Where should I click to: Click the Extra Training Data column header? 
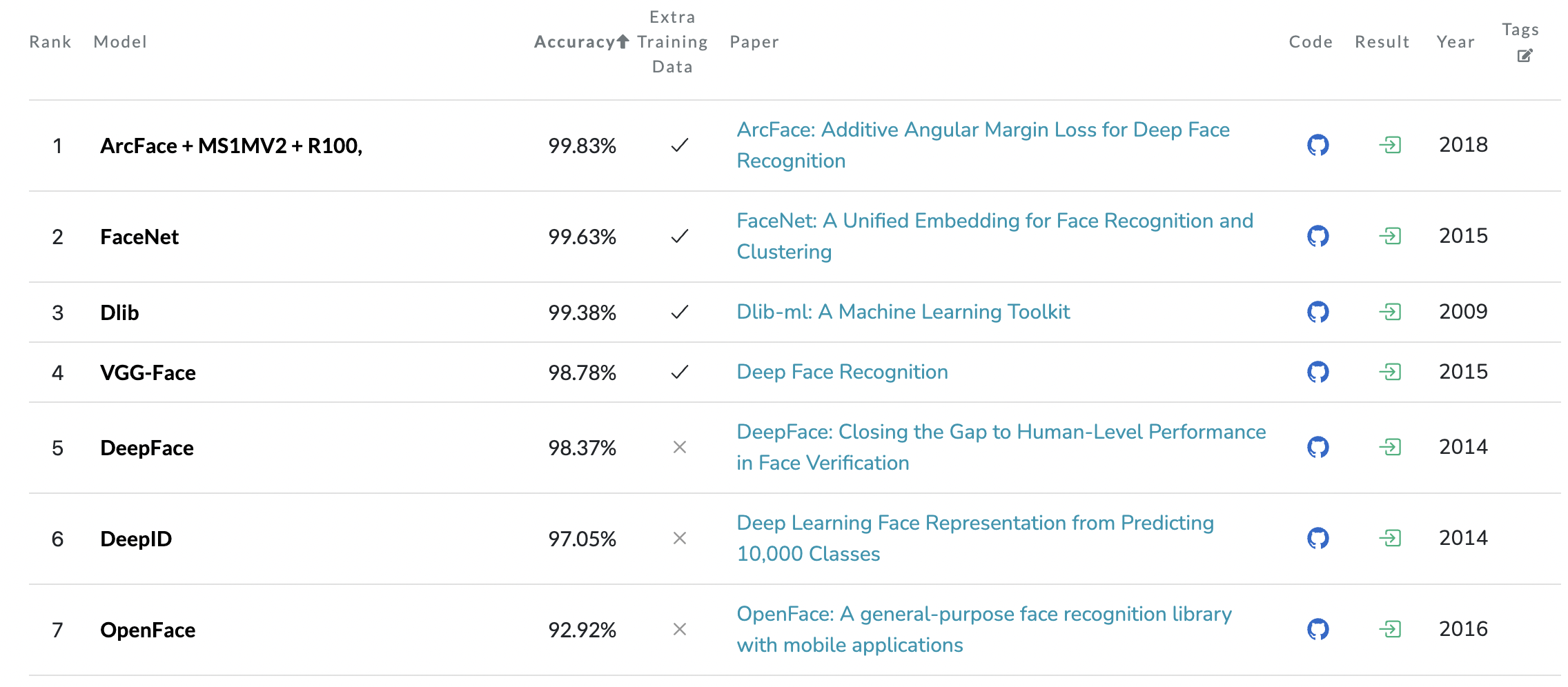coord(672,42)
